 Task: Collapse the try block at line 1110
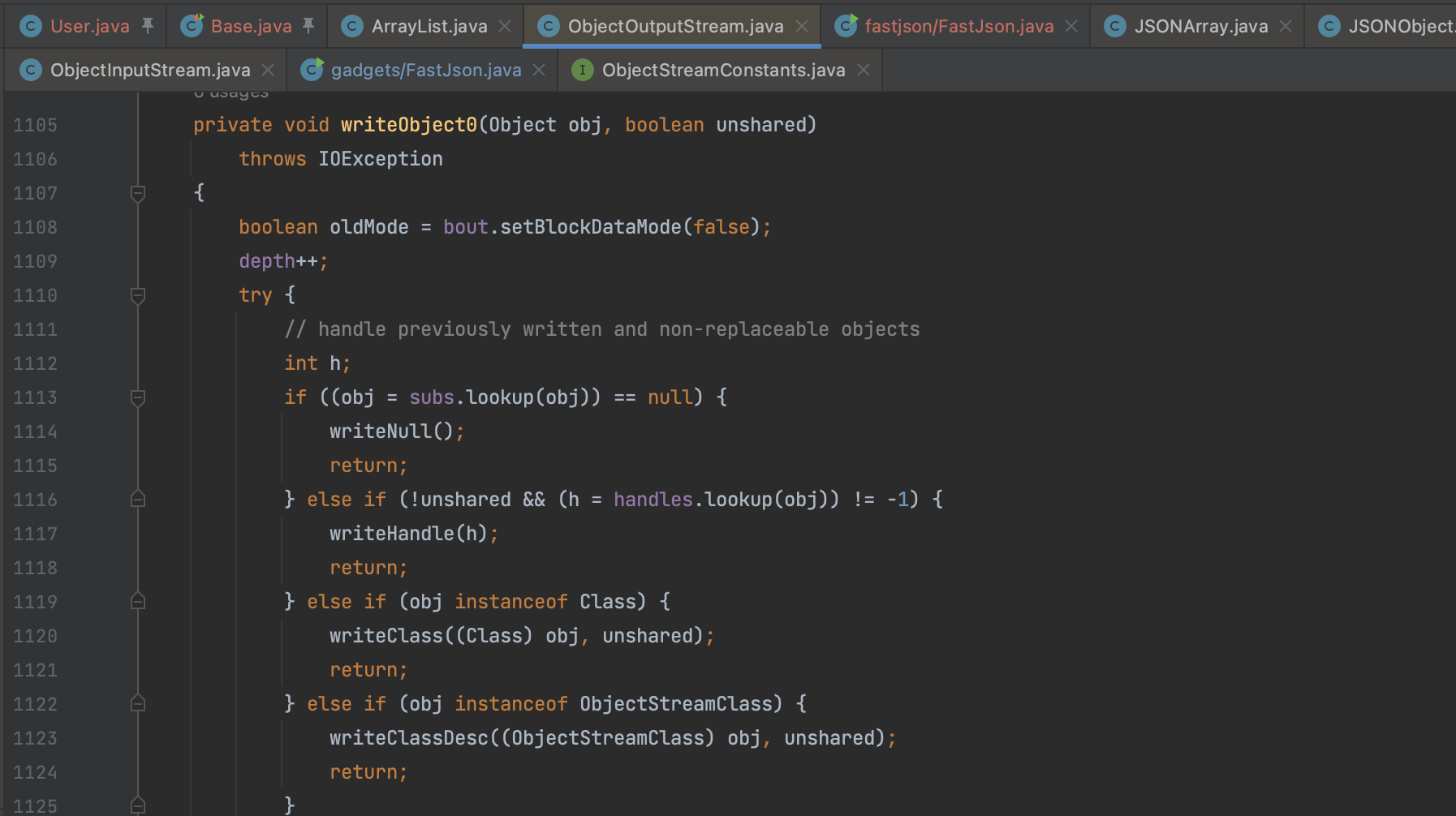(138, 295)
